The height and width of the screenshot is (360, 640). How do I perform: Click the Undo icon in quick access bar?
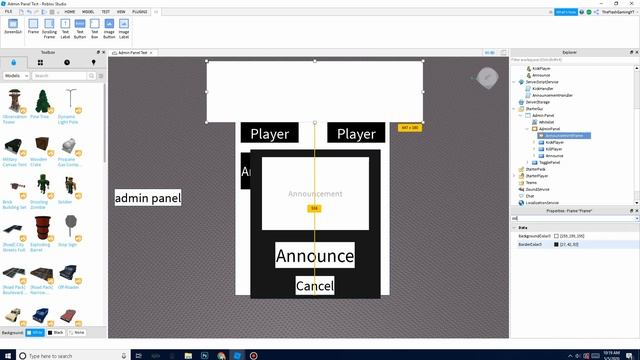29,12
